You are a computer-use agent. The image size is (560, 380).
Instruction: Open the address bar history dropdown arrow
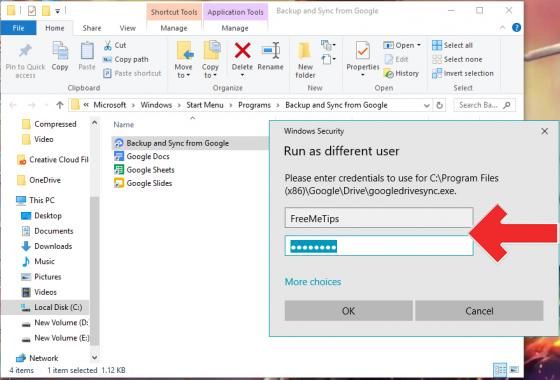point(426,105)
